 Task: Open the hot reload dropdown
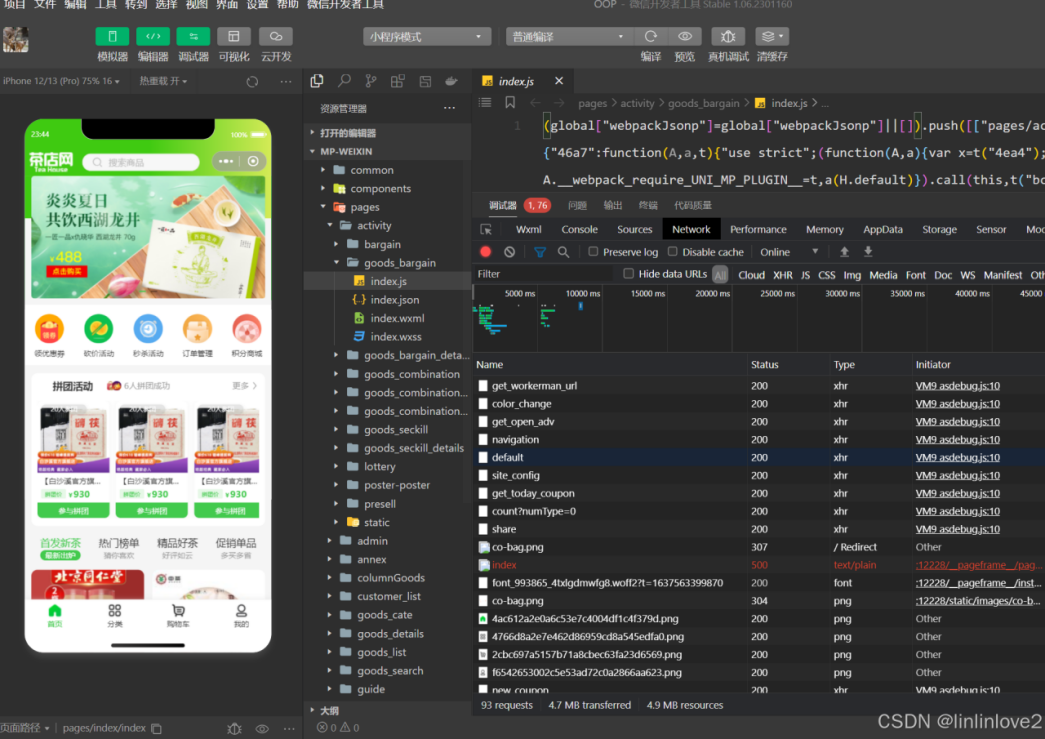pyautogui.click(x=163, y=81)
